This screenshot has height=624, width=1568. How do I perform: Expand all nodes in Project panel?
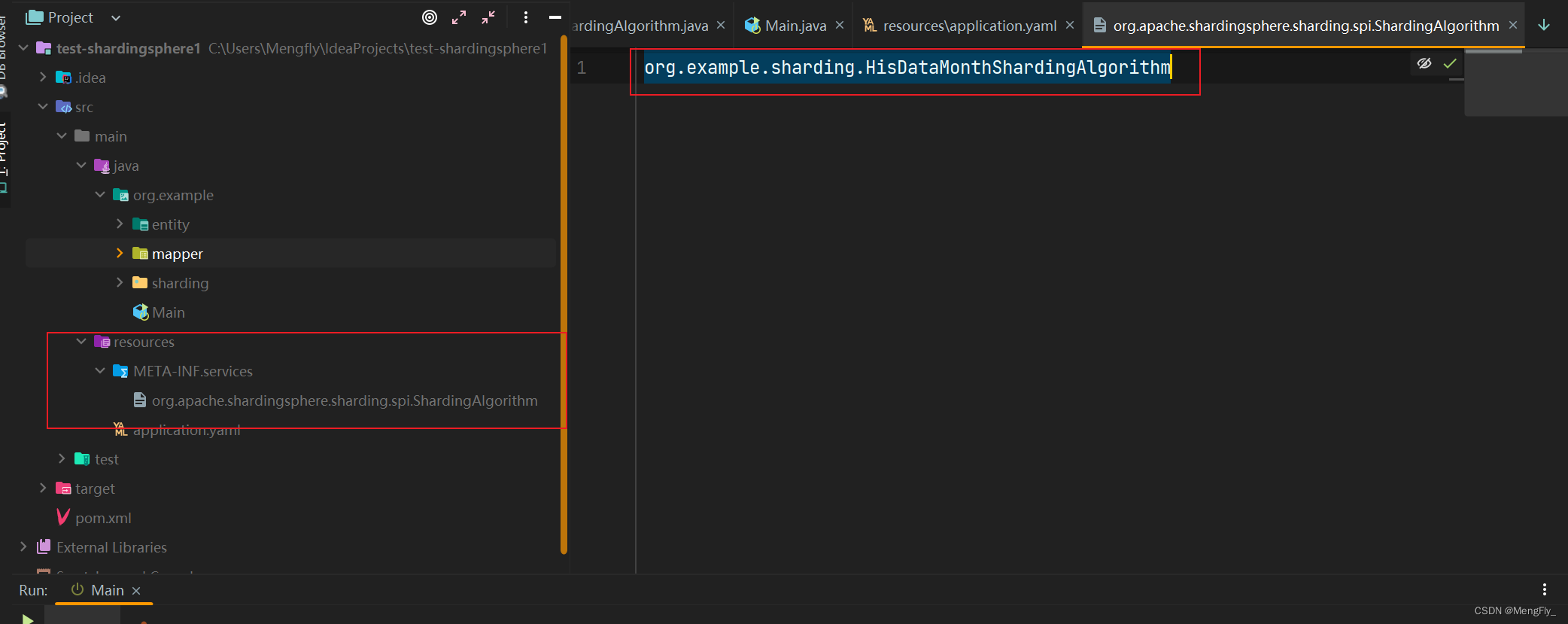point(459,17)
